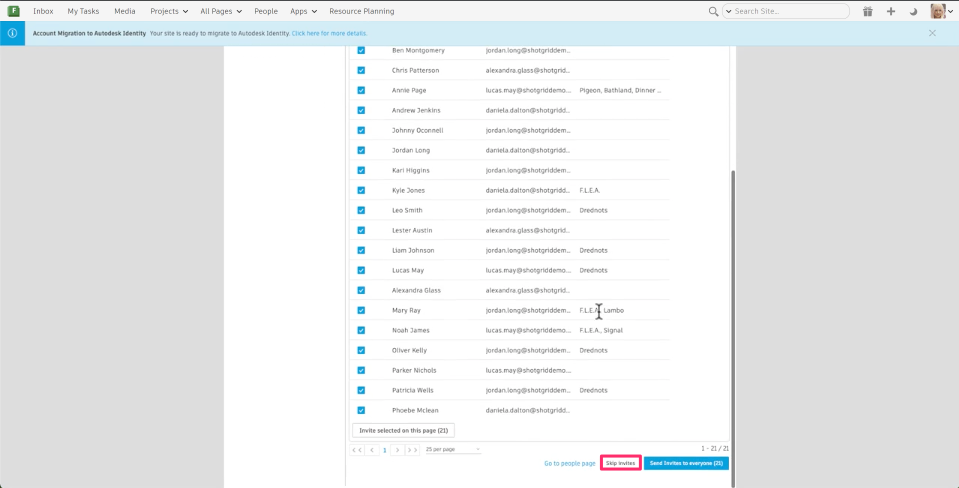Open the gift box what's new icon
The width and height of the screenshot is (959, 488).
coord(867,11)
